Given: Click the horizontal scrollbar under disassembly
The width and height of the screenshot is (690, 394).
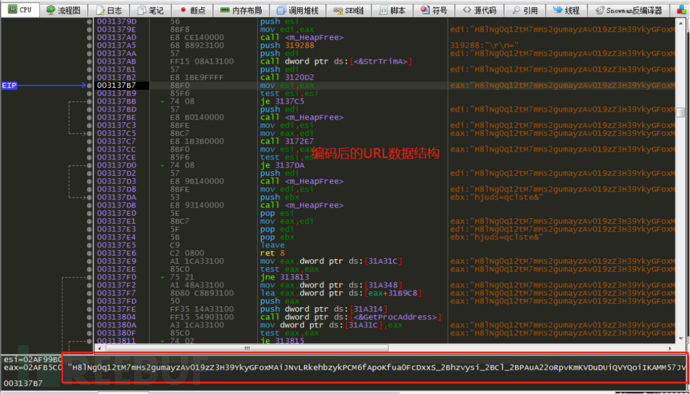Looking at the screenshot, I should point(385,348).
